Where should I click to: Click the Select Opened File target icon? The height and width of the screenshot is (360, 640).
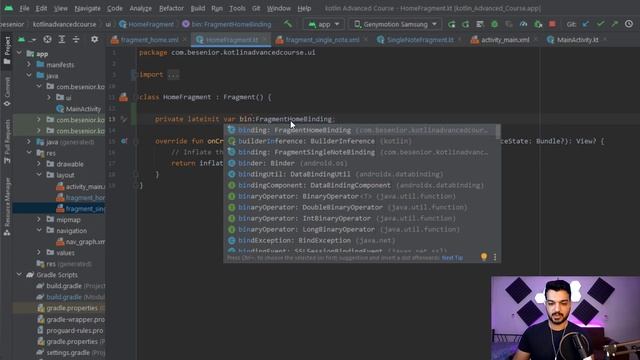pos(47,39)
